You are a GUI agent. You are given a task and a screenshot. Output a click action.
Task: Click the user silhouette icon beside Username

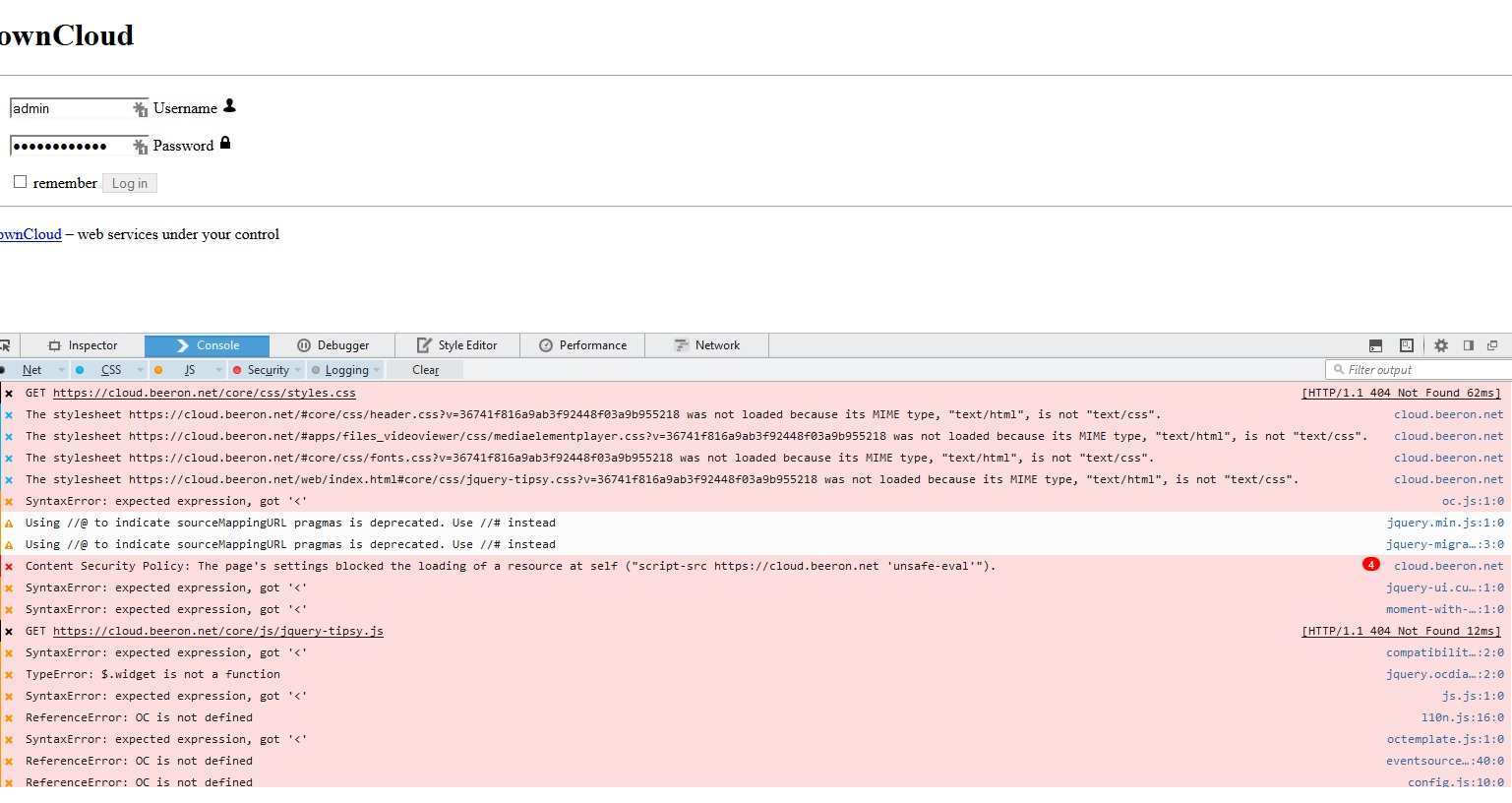229,105
